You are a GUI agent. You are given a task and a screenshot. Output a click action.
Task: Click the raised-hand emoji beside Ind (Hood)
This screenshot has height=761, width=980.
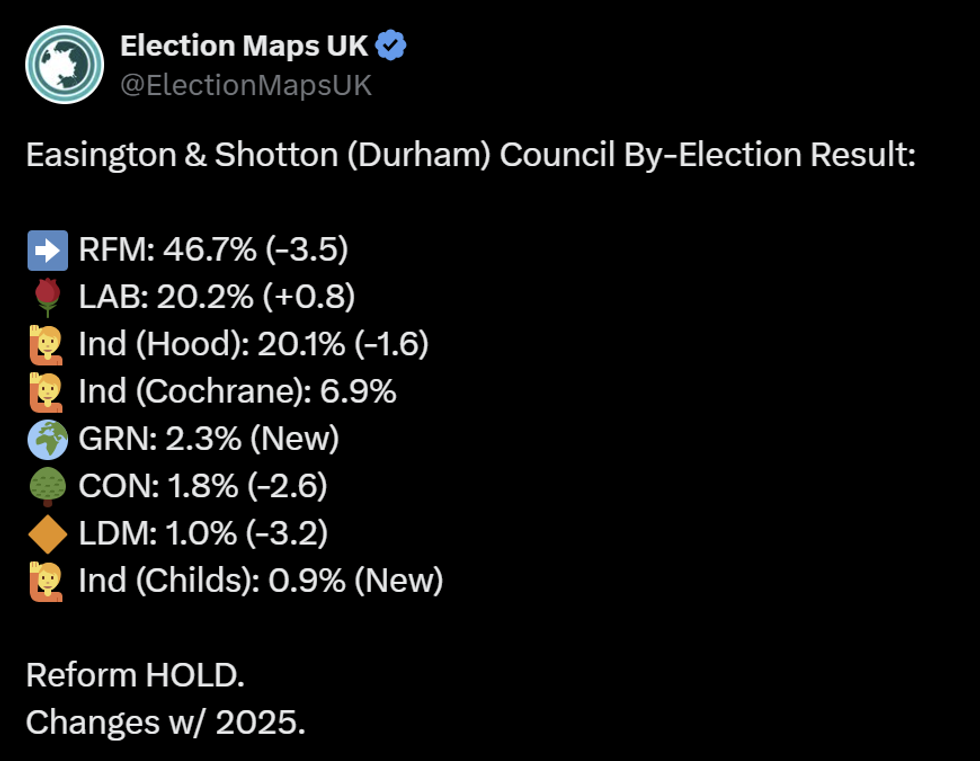click(x=47, y=344)
